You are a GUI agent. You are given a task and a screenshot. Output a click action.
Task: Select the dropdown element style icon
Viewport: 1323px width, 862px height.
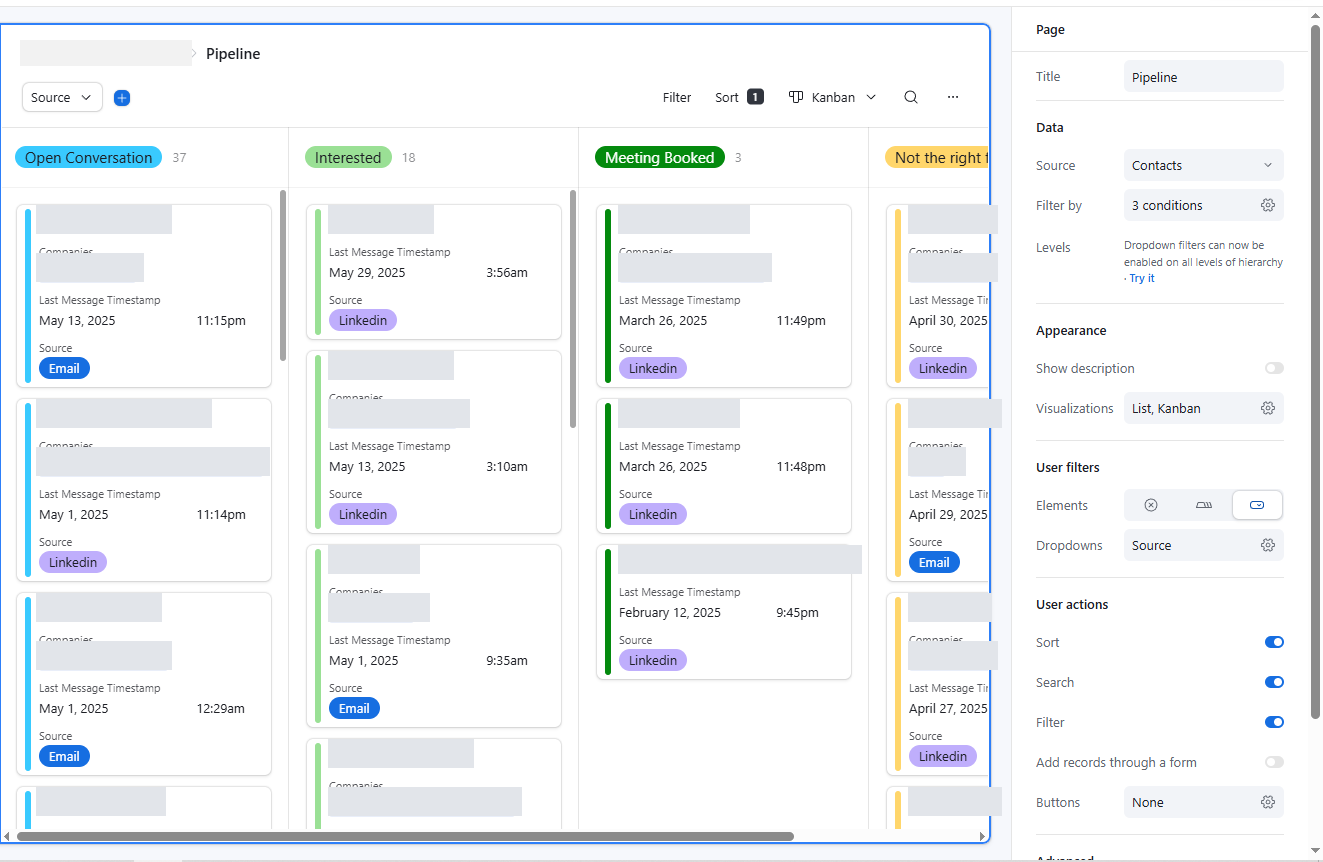click(1257, 505)
